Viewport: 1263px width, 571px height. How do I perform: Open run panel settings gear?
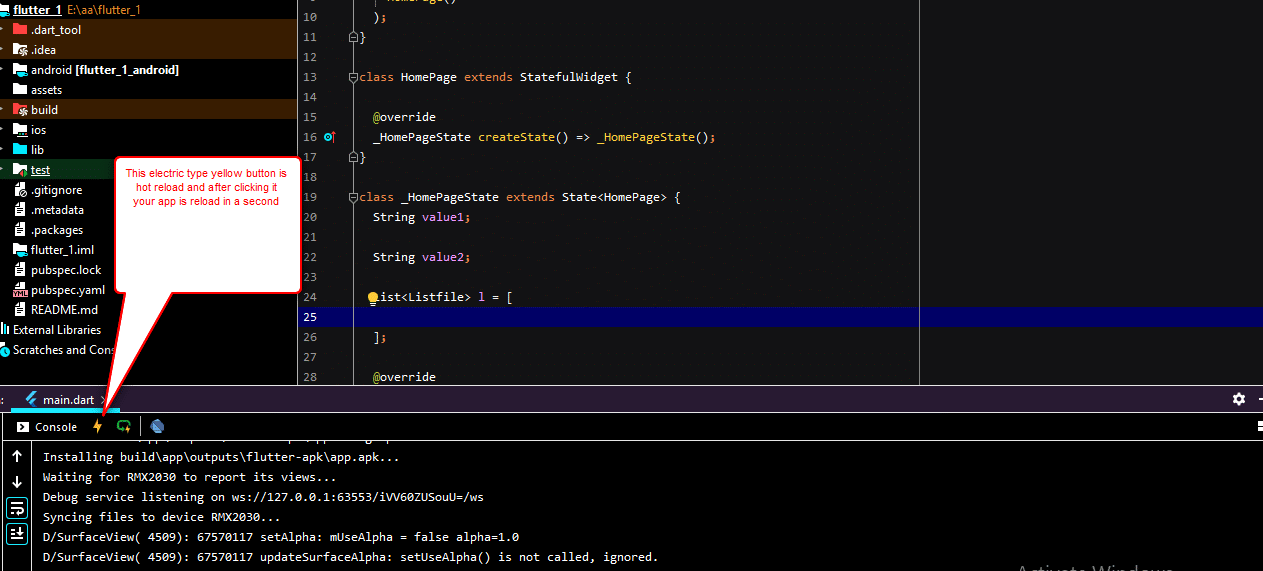(1239, 399)
